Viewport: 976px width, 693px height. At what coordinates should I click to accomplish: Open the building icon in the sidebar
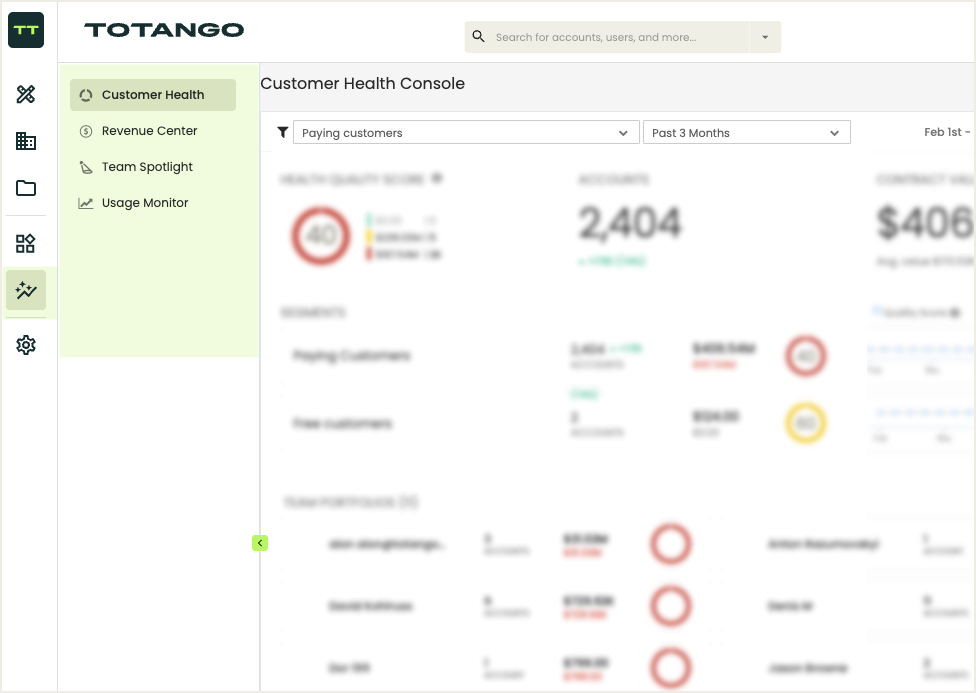[x=26, y=141]
